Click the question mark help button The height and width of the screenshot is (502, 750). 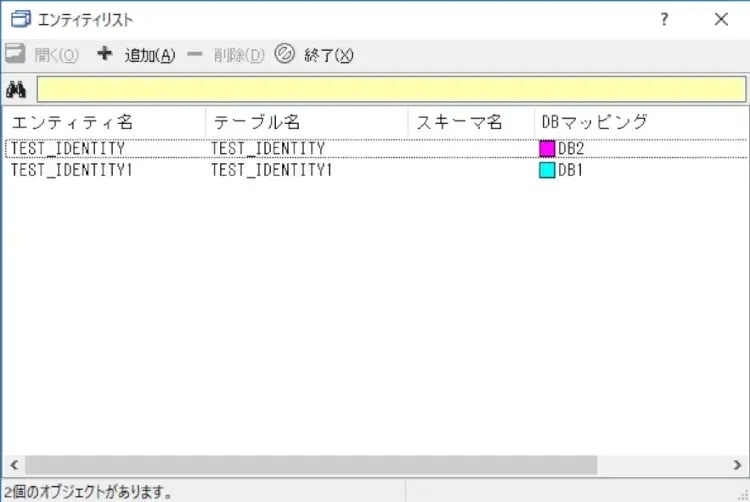[x=664, y=19]
